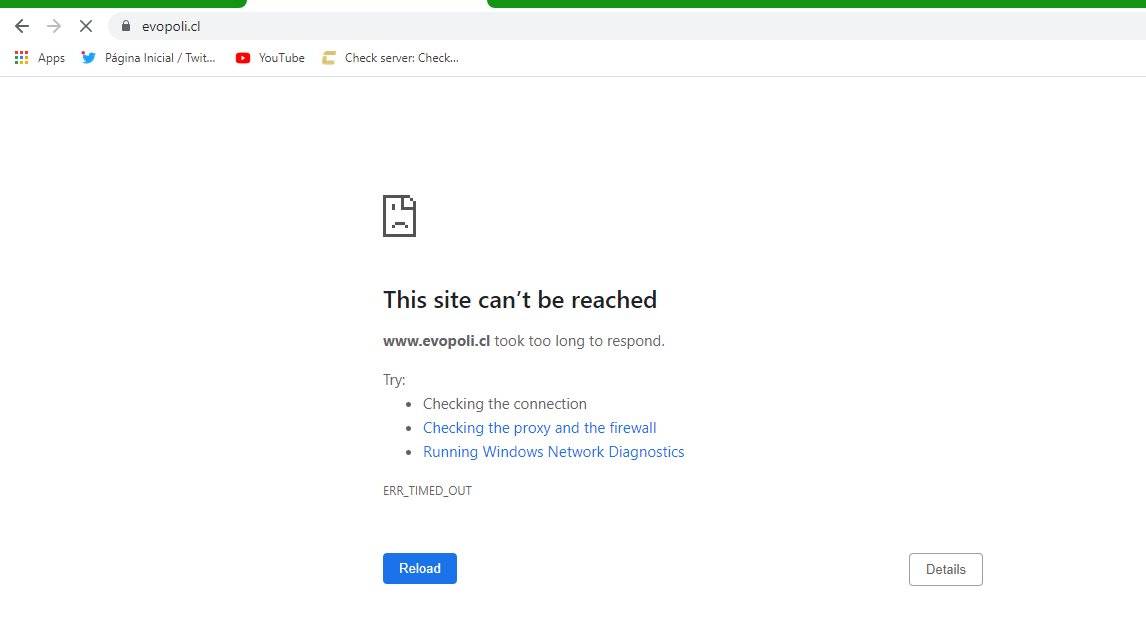The width and height of the screenshot is (1146, 644).
Task: Click the Checking the connection text
Action: tap(504, 404)
